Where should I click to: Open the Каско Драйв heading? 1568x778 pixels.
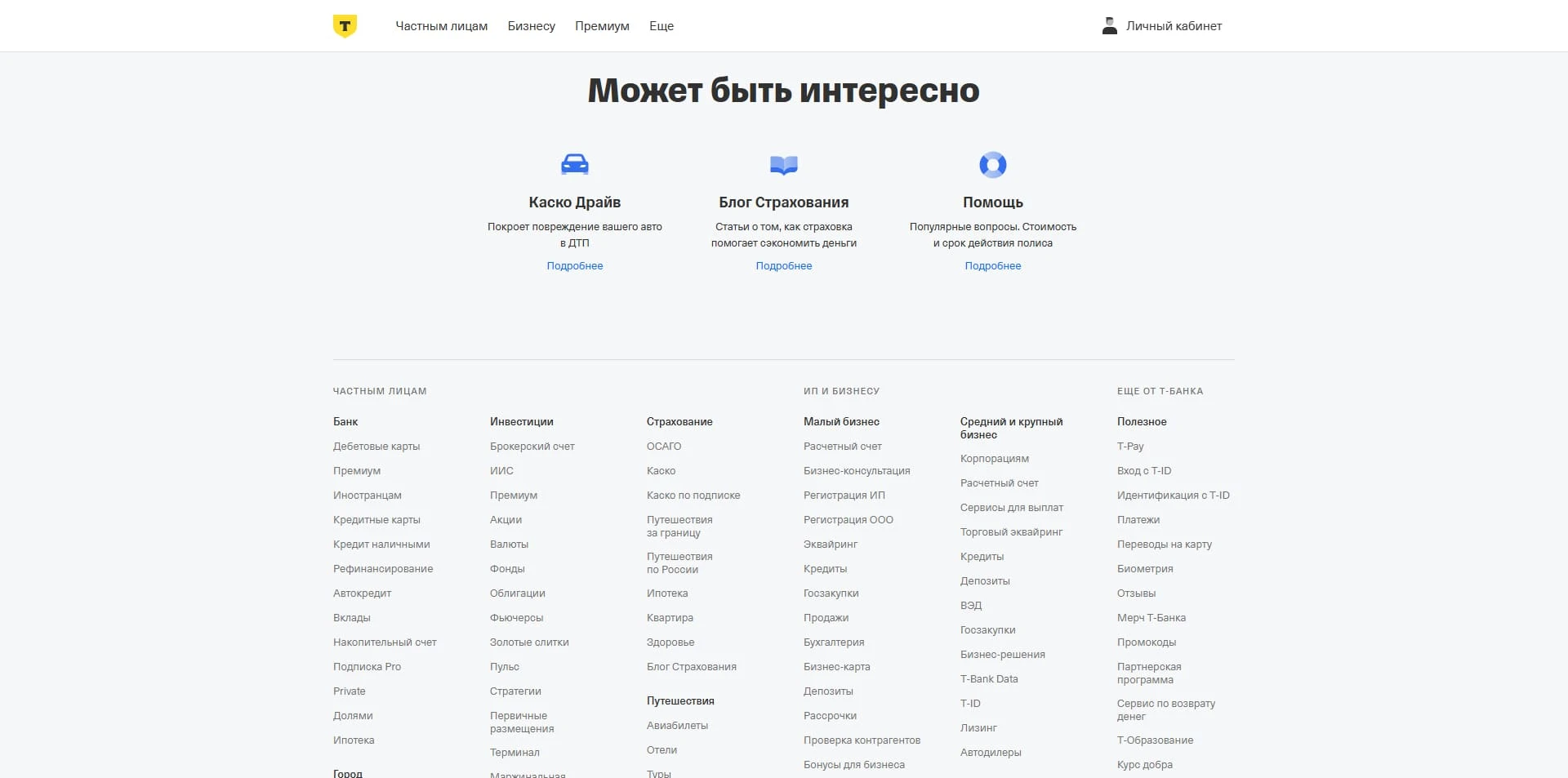point(575,202)
